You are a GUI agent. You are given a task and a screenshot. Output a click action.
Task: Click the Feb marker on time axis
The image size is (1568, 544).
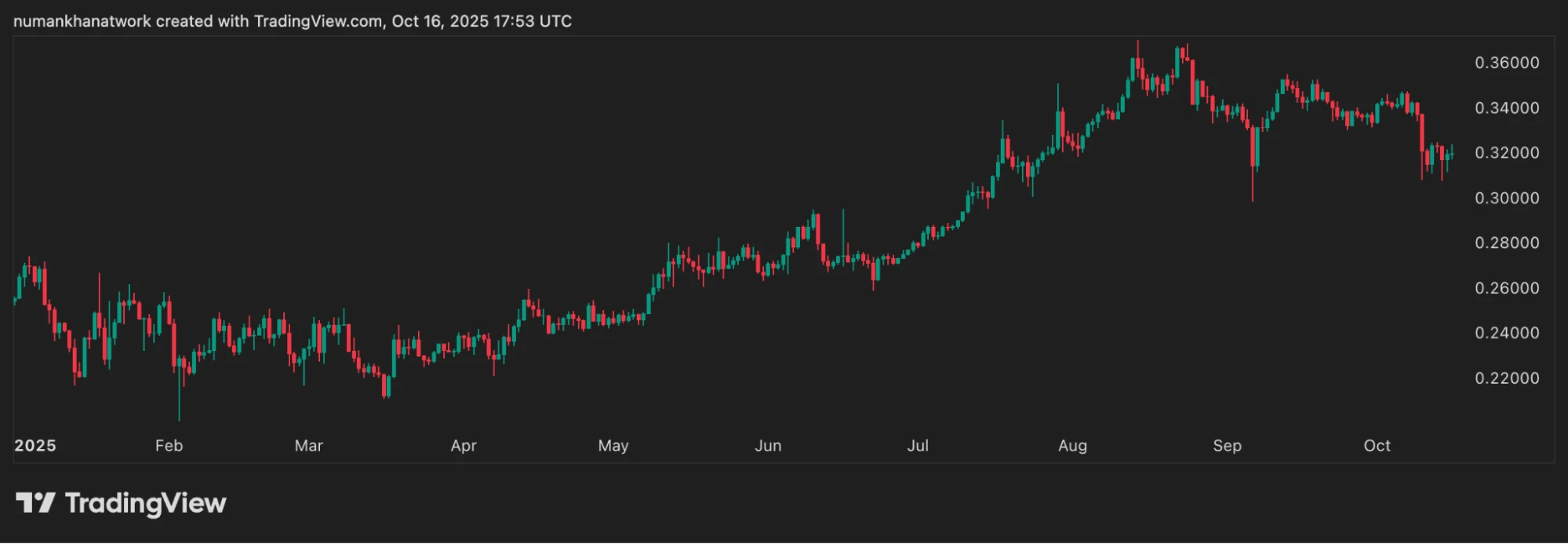169,445
